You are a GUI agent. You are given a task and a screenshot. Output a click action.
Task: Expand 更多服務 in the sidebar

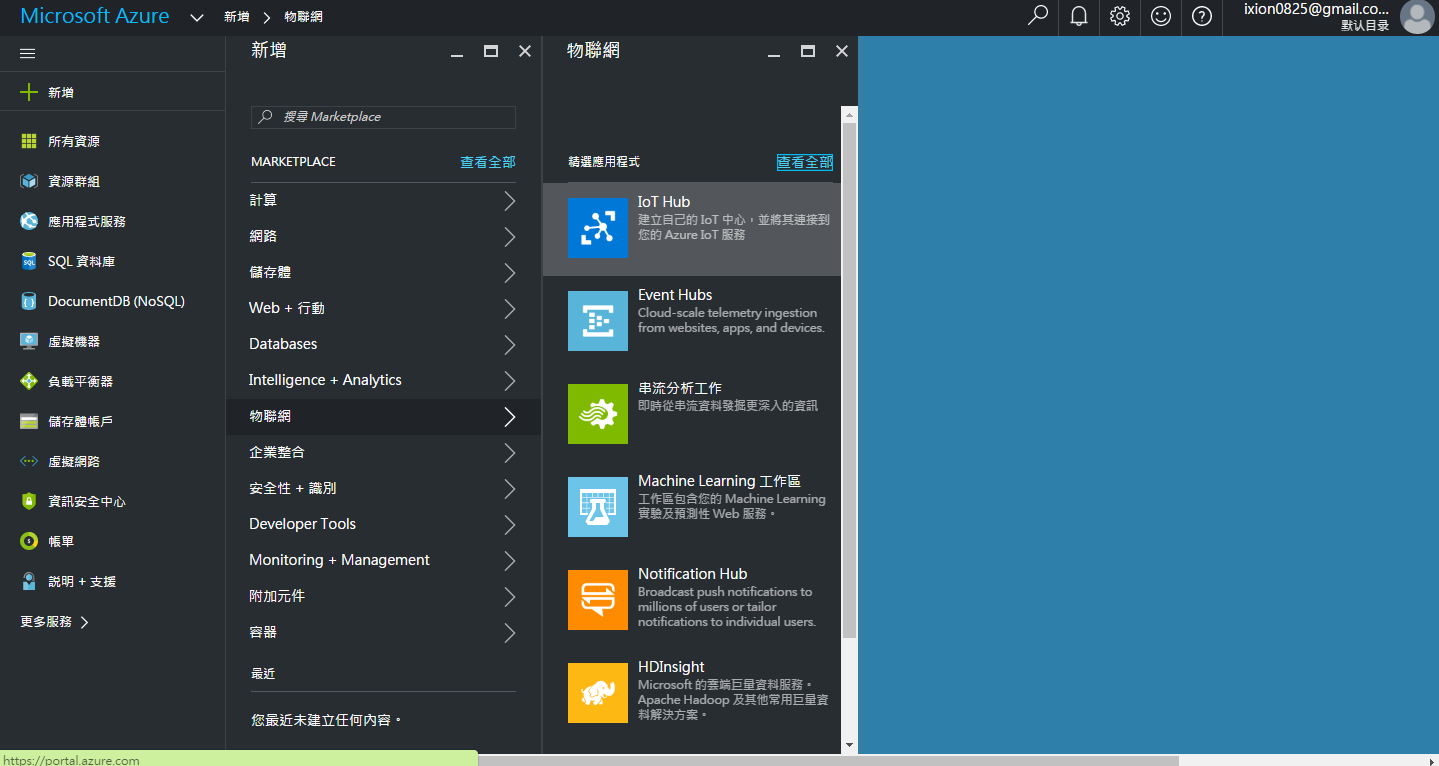pos(54,622)
